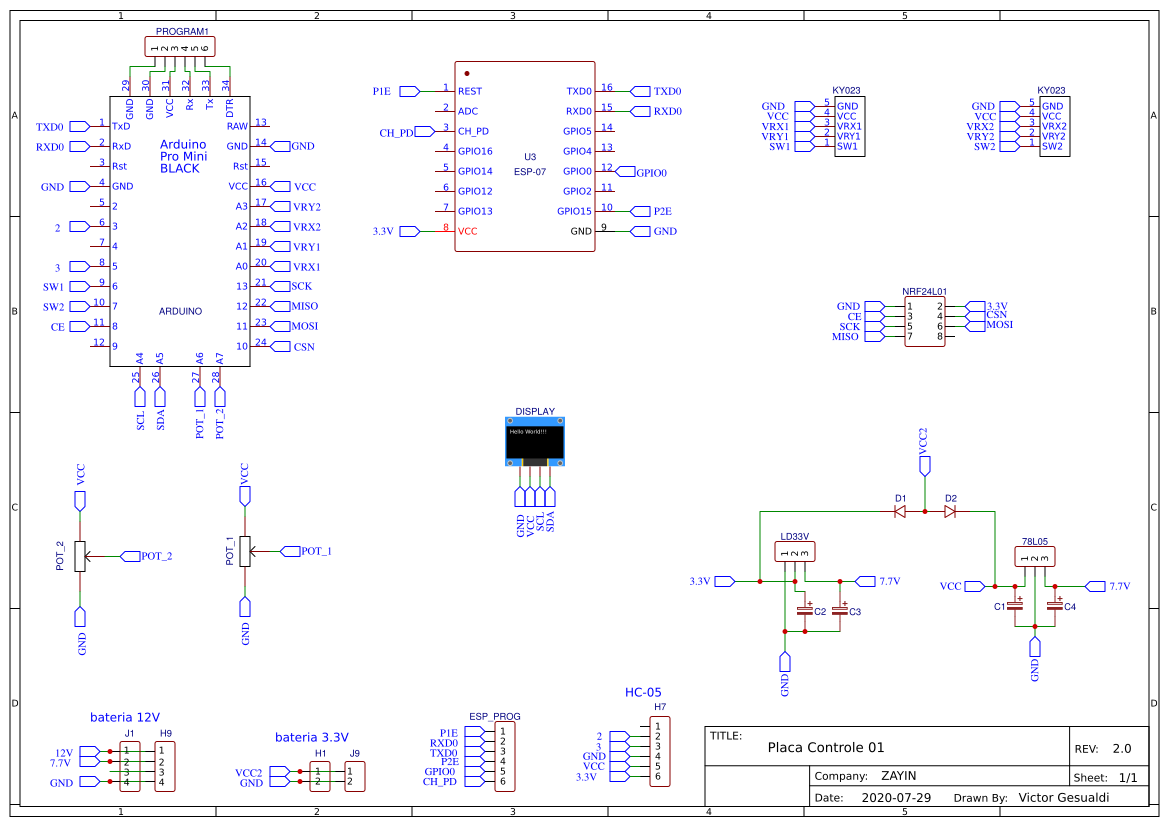
Task: Select the P2E flag at GPIO15 pin
Action: click(640, 212)
